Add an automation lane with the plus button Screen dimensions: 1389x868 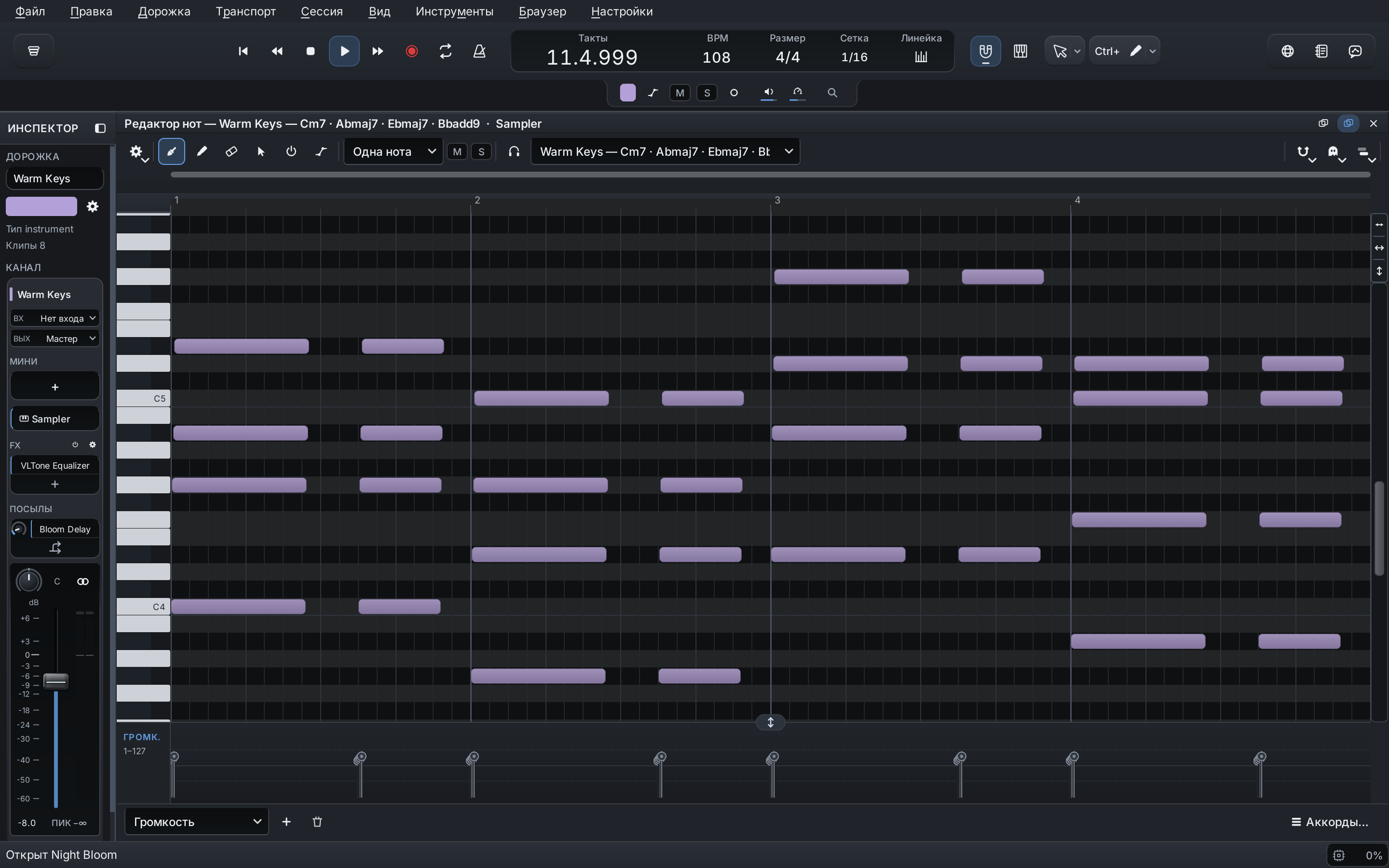click(x=286, y=822)
